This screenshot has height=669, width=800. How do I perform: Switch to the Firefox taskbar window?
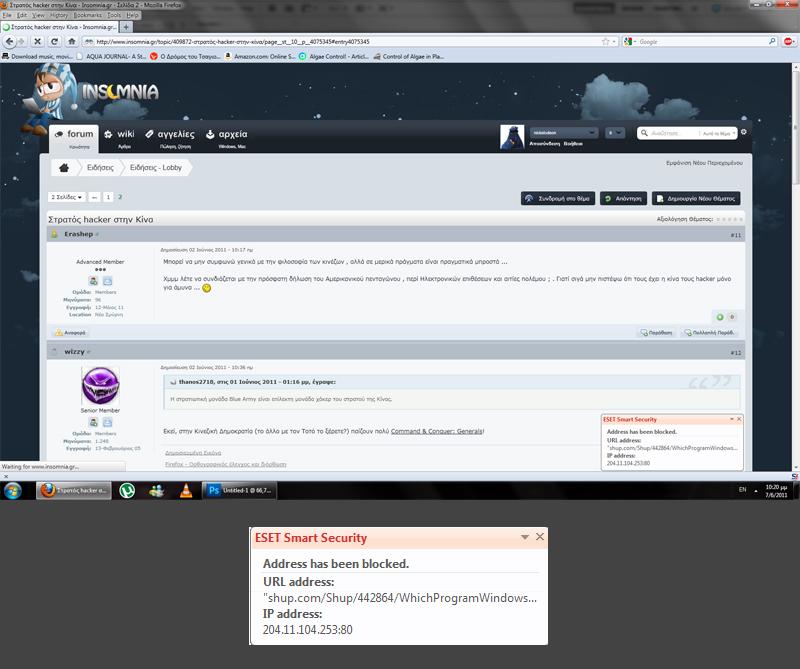coord(74,491)
